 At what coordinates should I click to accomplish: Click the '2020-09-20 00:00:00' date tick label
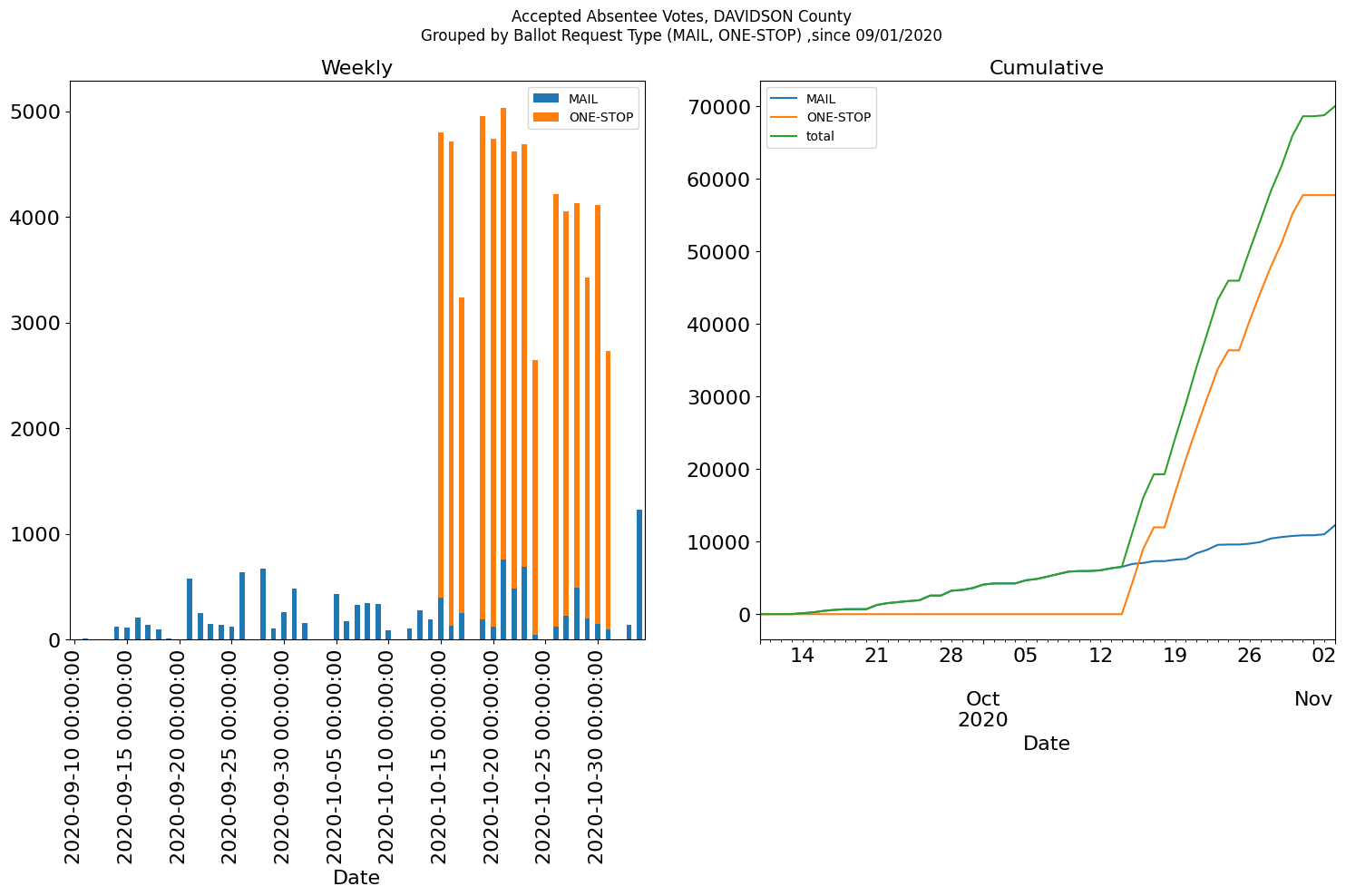click(x=180, y=755)
